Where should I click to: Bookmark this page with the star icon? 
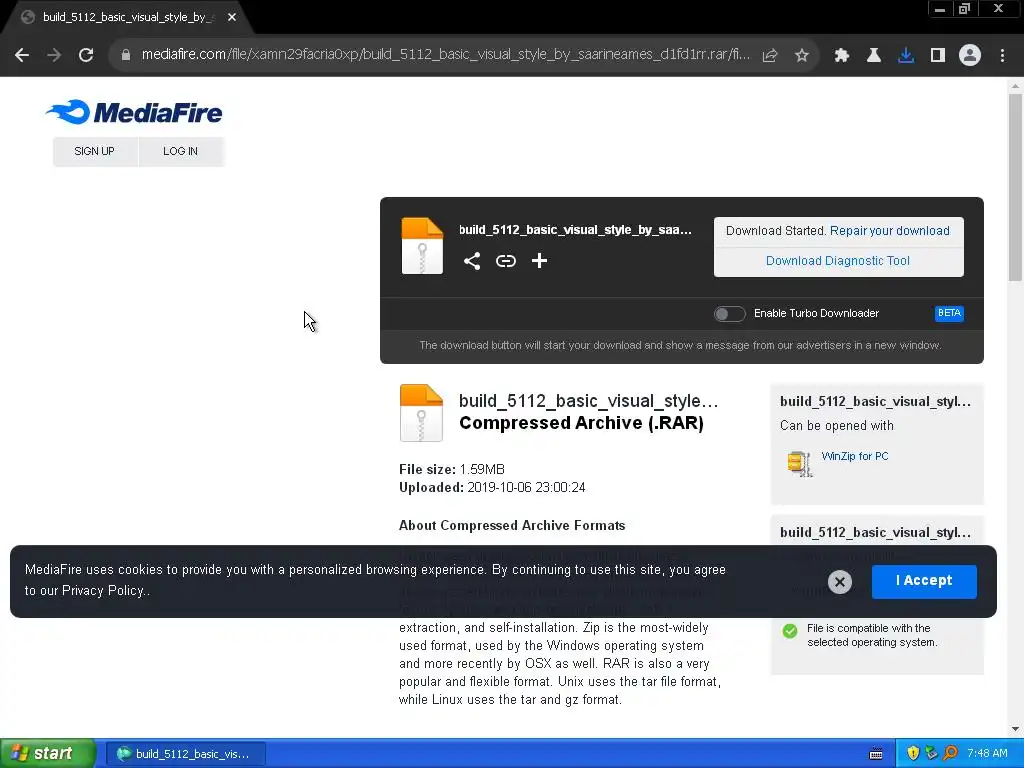pos(802,56)
